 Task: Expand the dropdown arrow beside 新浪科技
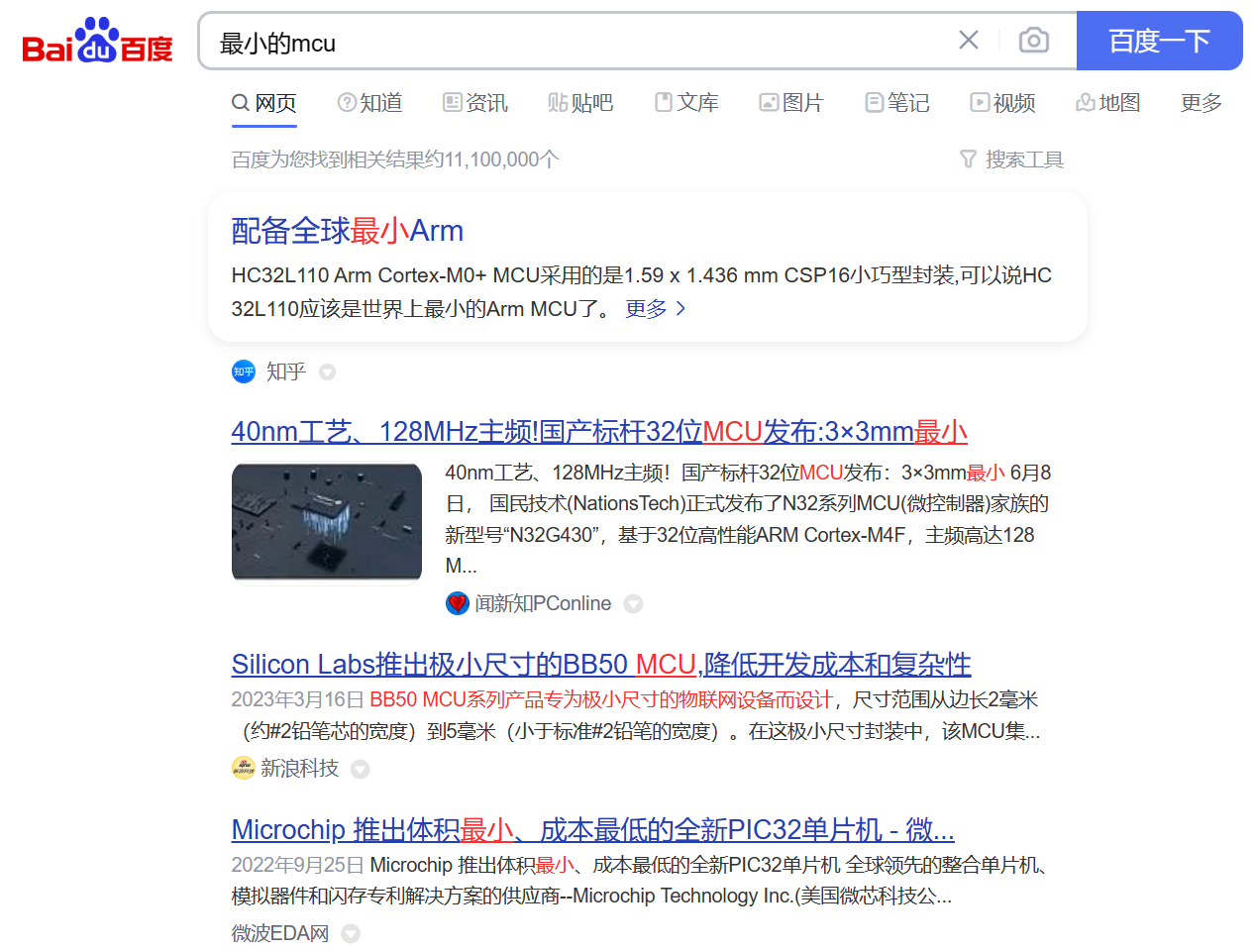pos(361,769)
